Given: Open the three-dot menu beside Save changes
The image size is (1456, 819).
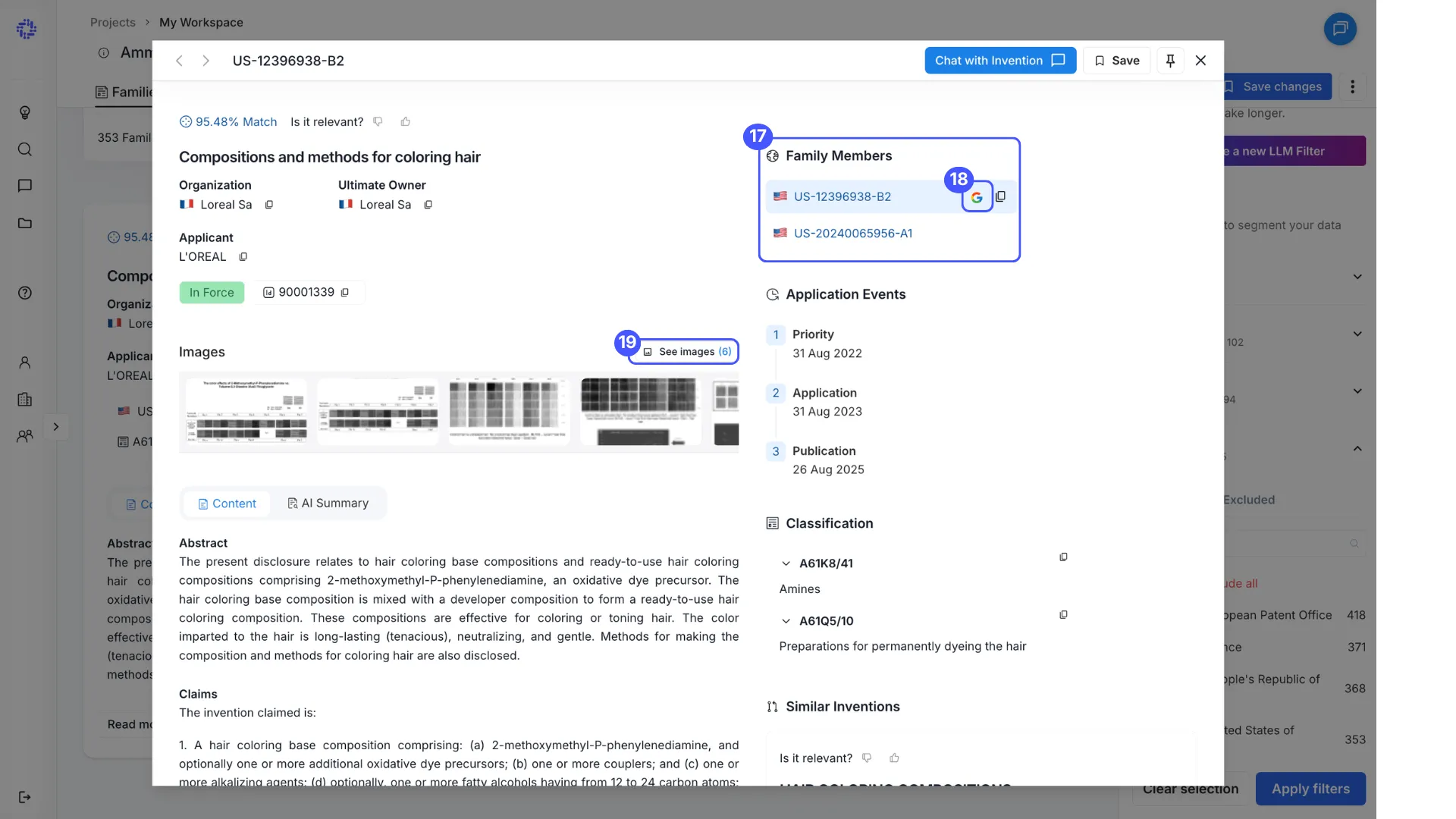Looking at the screenshot, I should coord(1352,87).
